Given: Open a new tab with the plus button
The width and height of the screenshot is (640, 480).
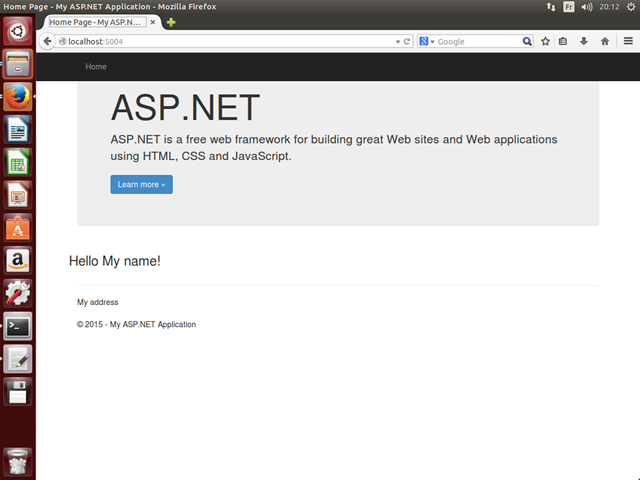Looking at the screenshot, I should pos(171,22).
